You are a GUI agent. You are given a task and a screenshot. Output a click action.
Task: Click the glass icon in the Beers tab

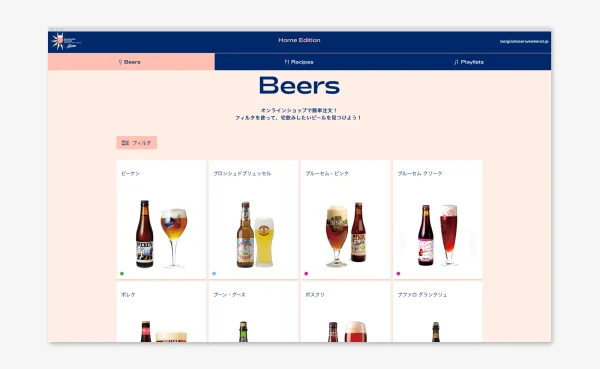pos(120,62)
